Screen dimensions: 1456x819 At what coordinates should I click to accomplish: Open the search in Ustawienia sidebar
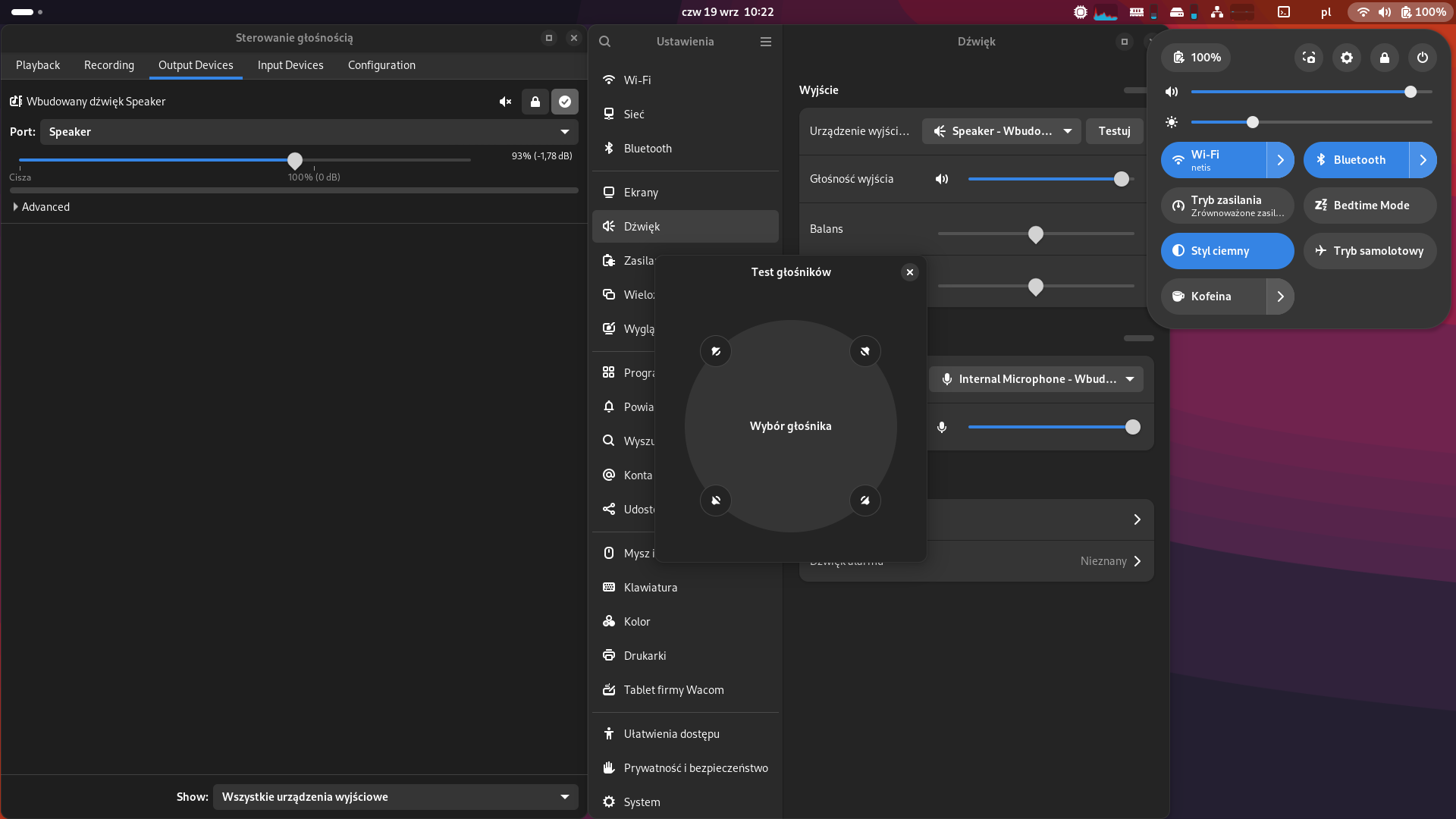(x=605, y=42)
